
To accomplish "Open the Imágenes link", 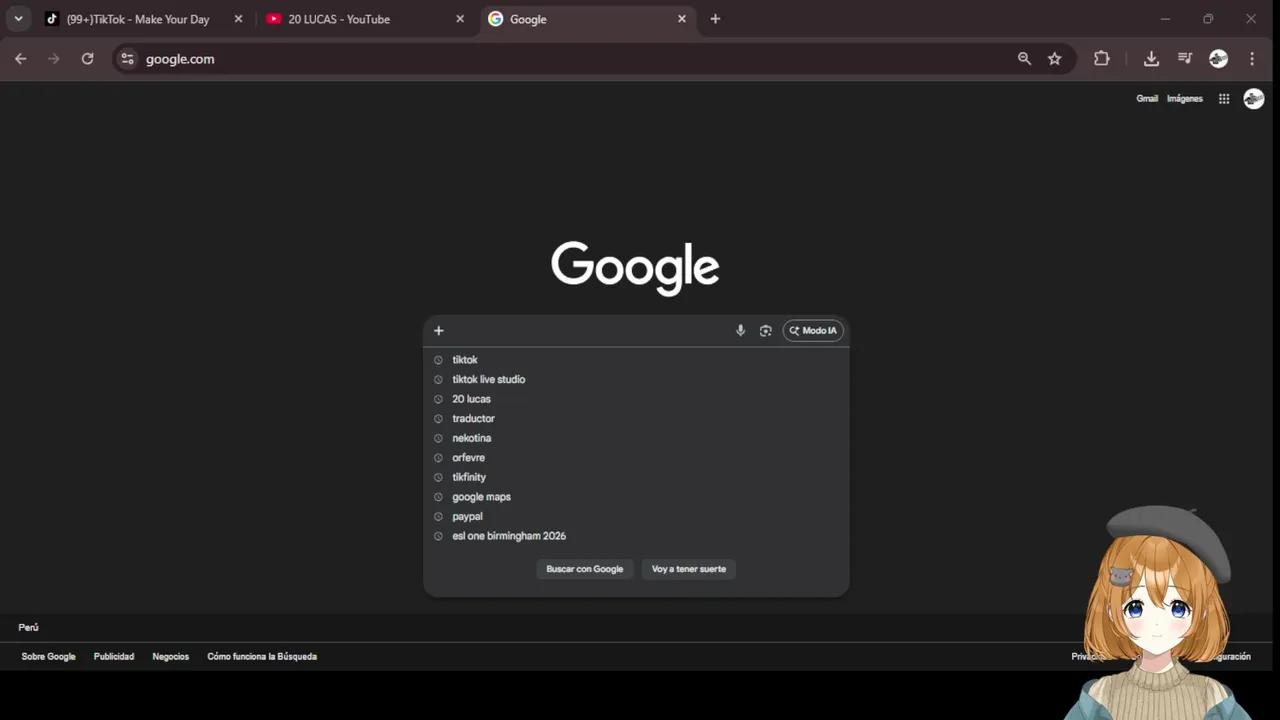I will (1185, 98).
